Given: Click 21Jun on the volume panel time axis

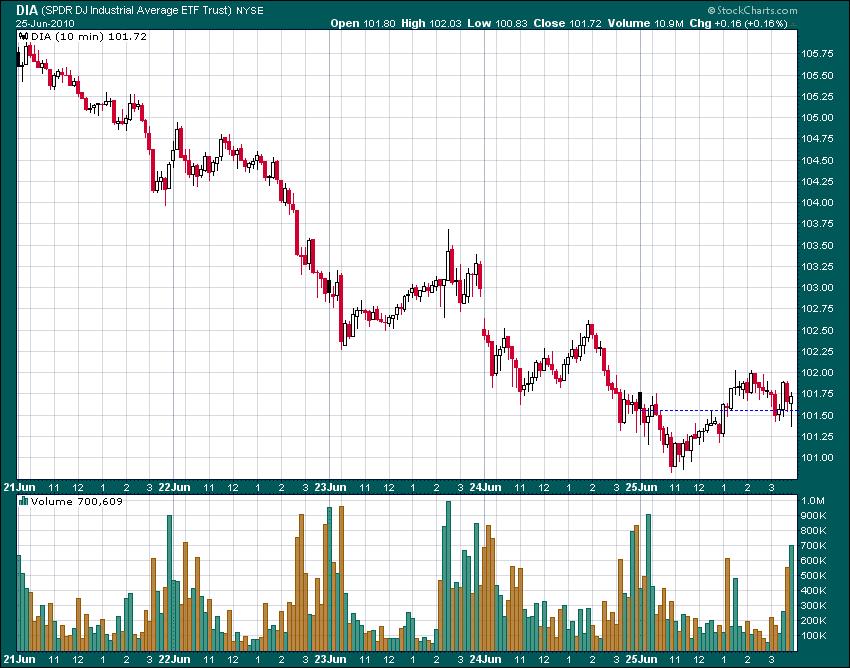Looking at the screenshot, I should (x=19, y=659).
